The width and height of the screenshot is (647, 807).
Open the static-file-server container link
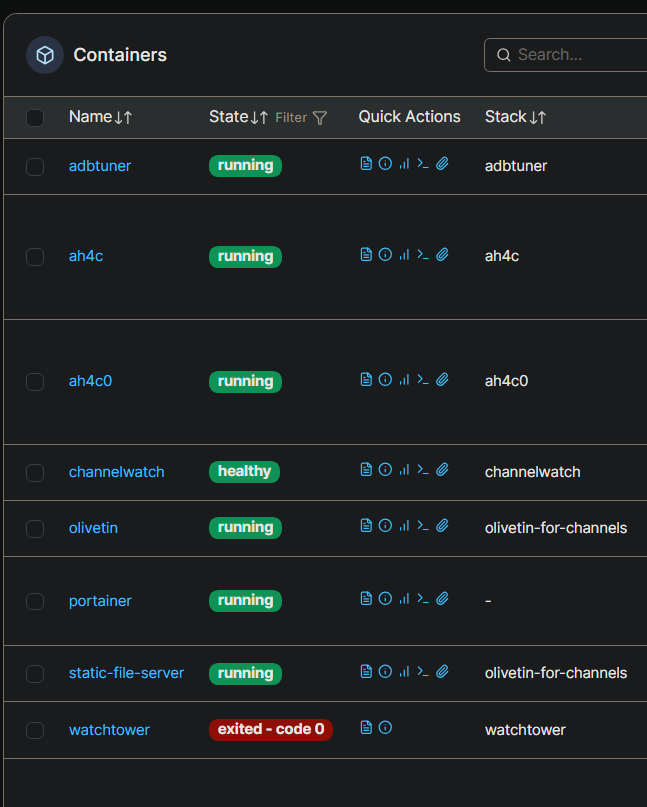click(126, 673)
